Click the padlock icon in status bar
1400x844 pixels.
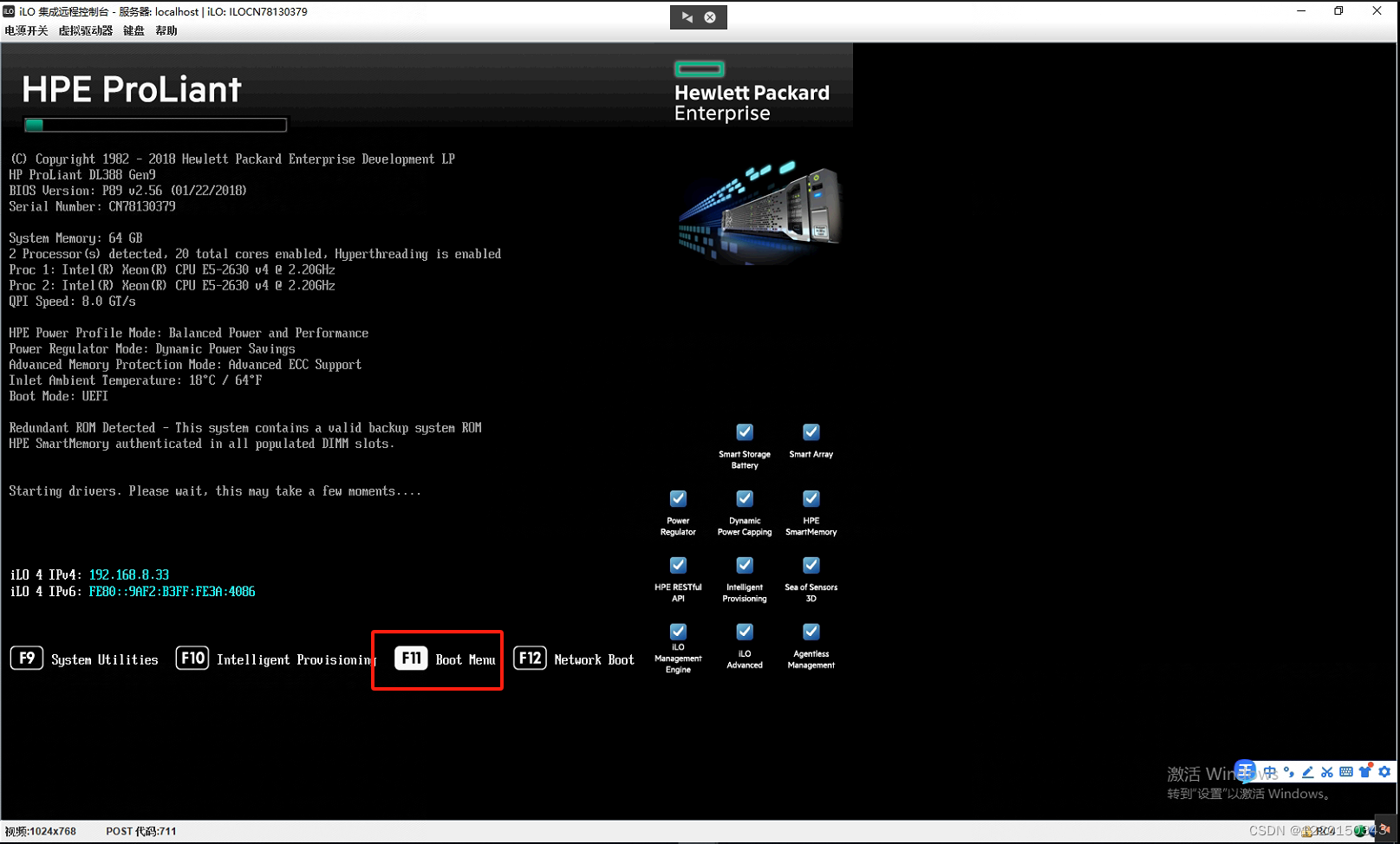[1306, 832]
